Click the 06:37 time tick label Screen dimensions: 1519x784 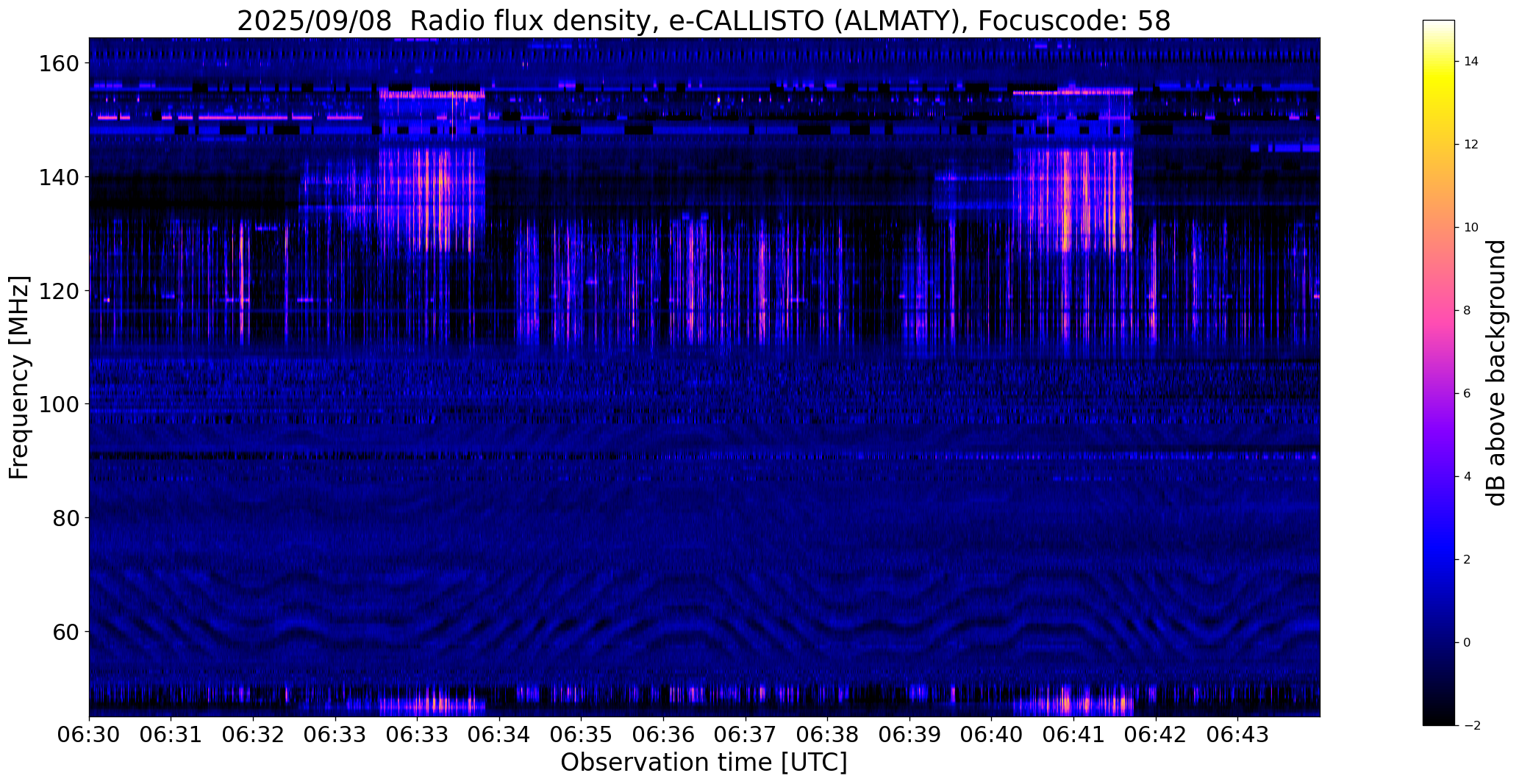(746, 735)
